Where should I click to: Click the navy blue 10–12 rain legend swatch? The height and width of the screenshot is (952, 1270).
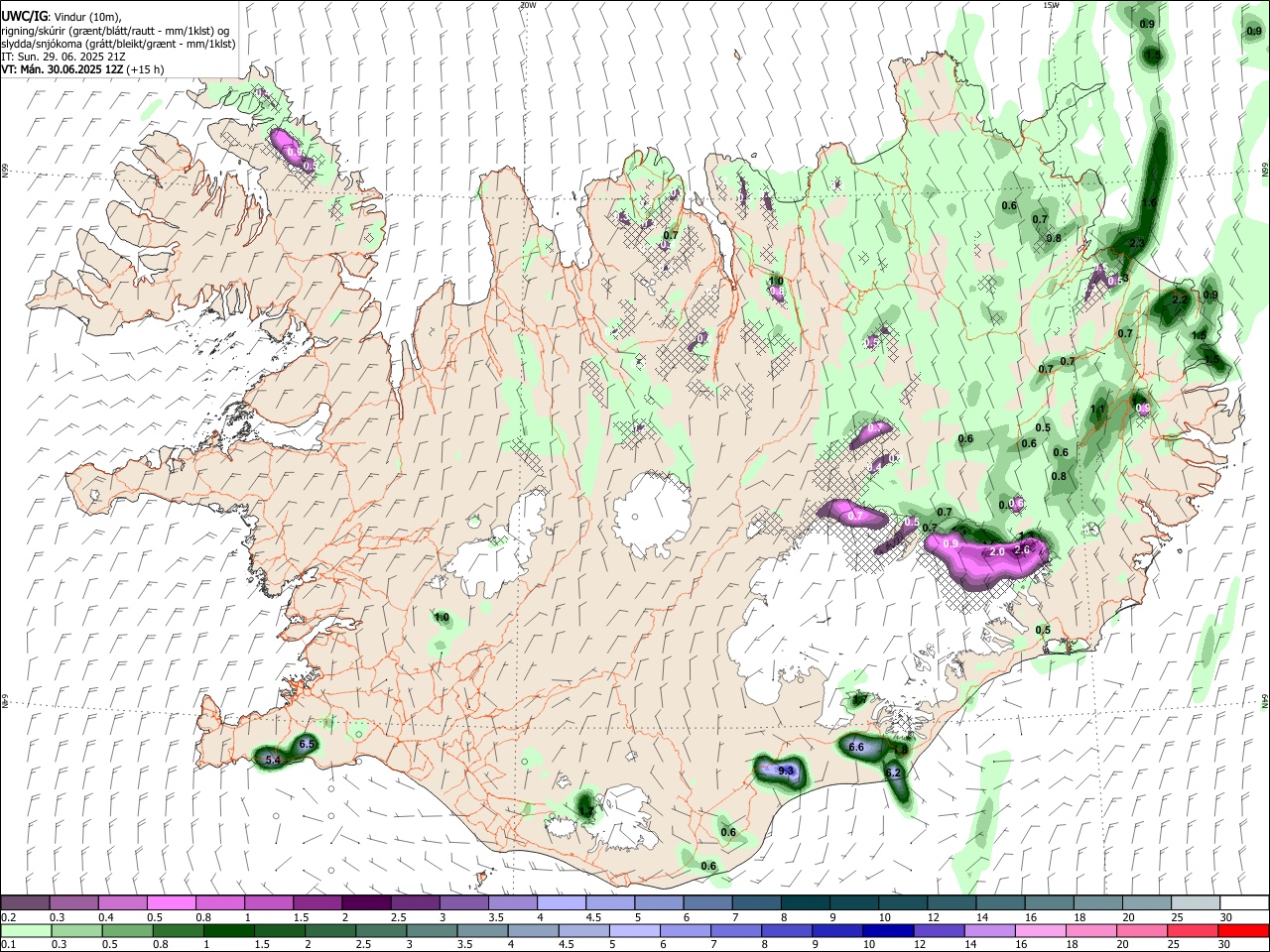886,931
